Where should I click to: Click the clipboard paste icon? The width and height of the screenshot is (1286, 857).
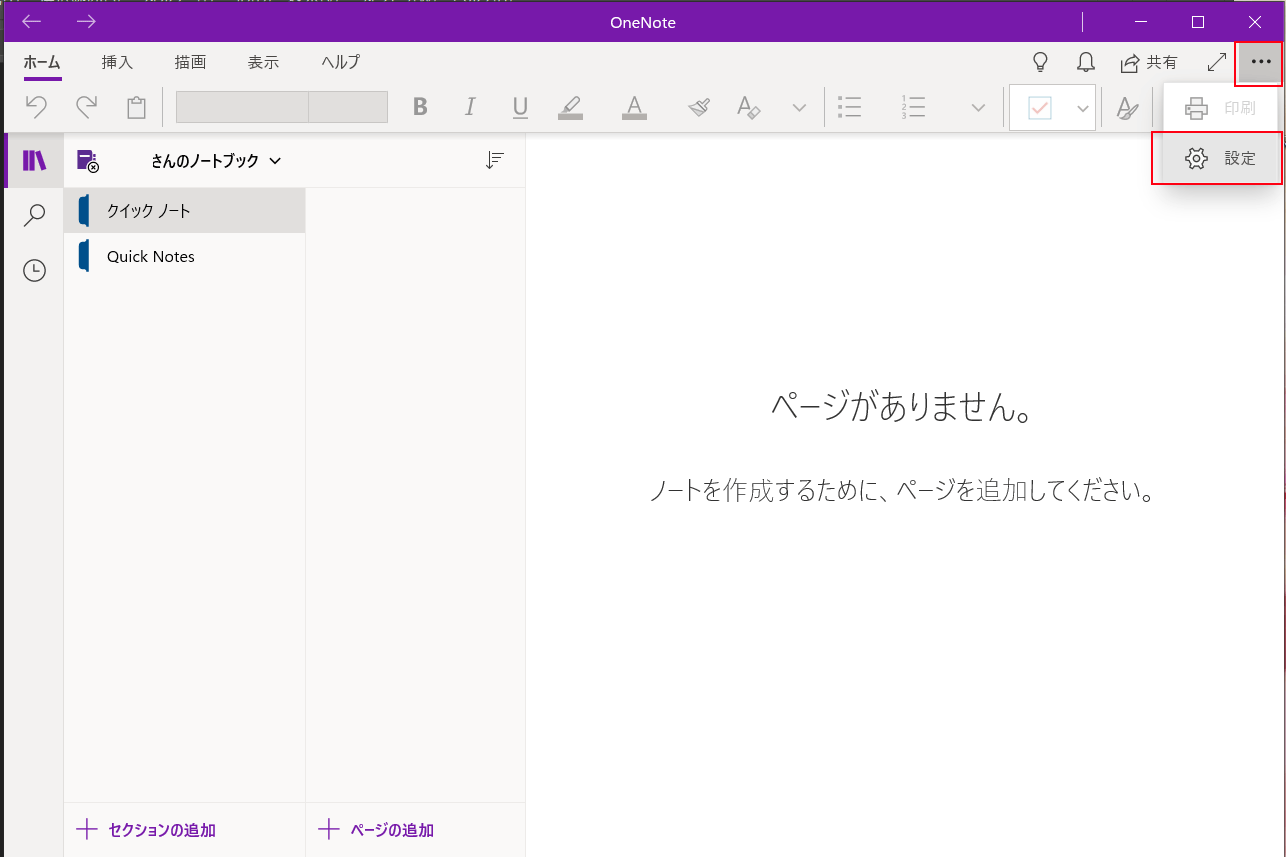click(136, 107)
